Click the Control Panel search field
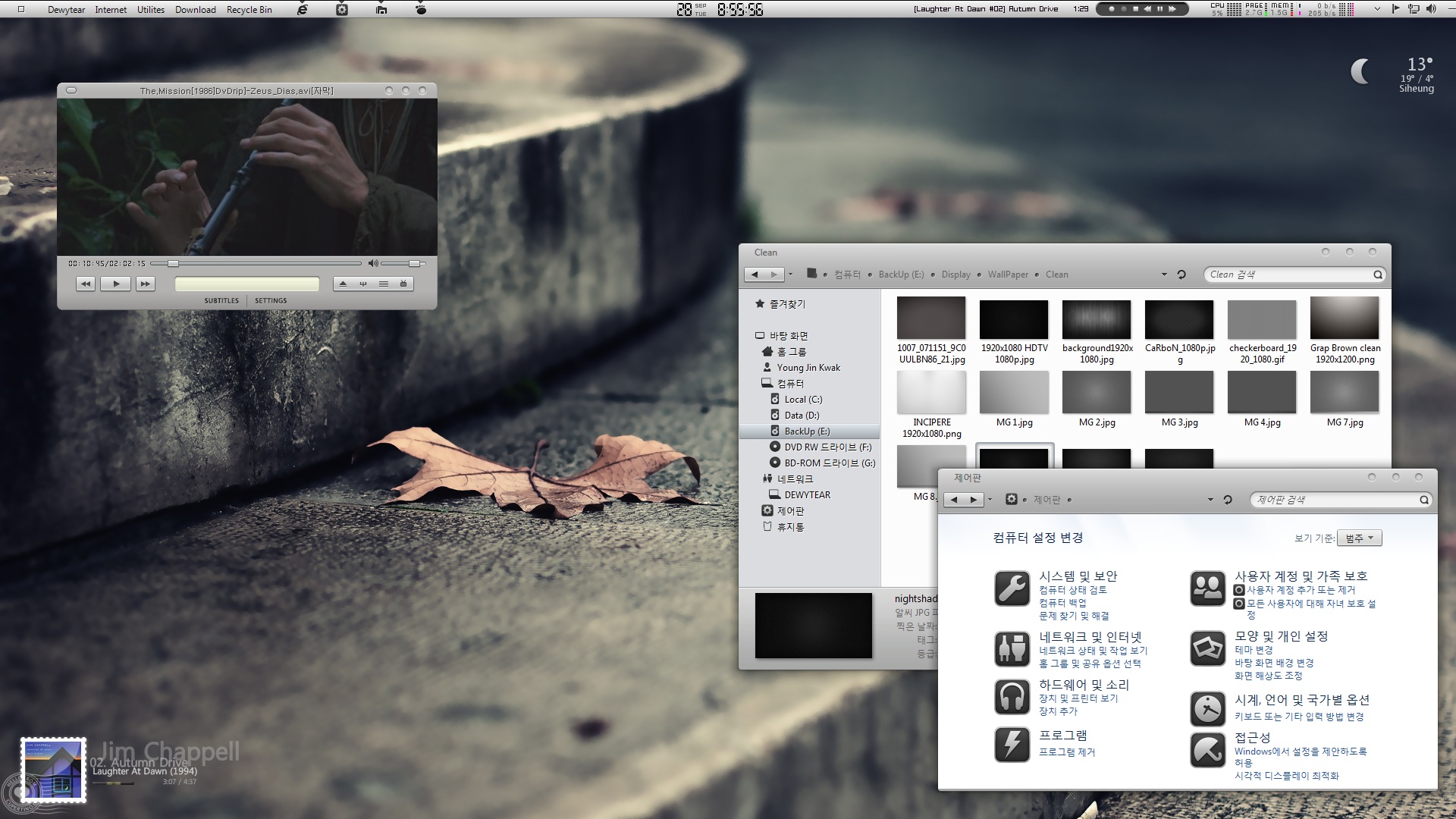The image size is (1456, 819). [x=1340, y=500]
